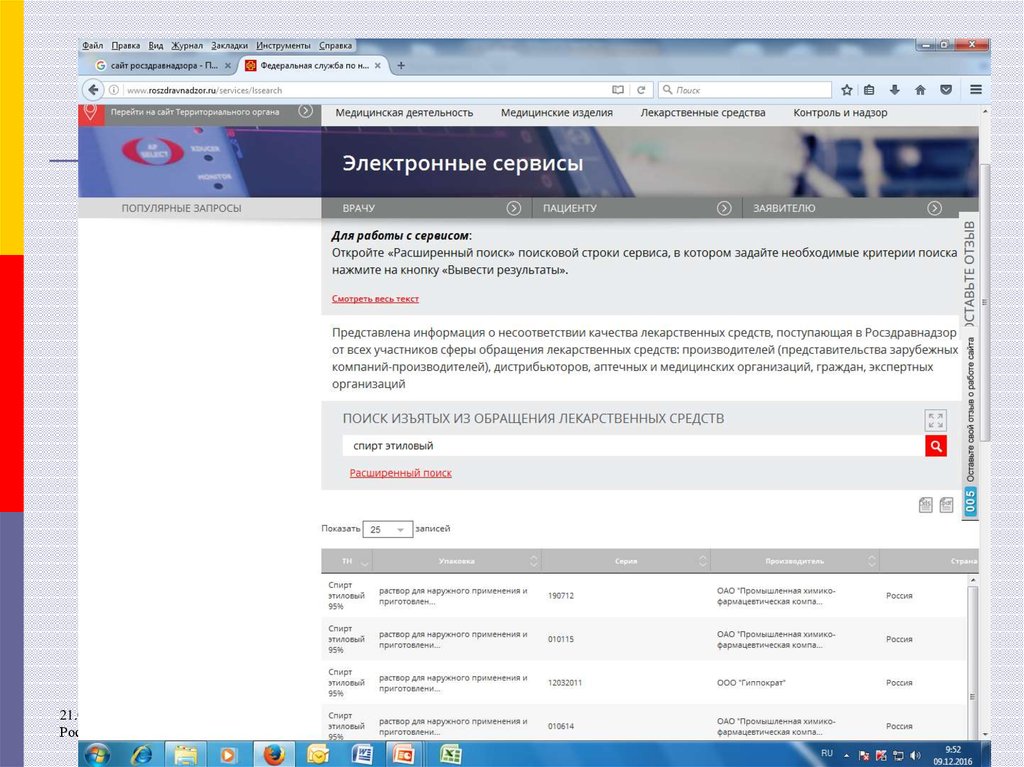Open the Закладки menu
The height and width of the screenshot is (767, 1024).
[x=229, y=46]
